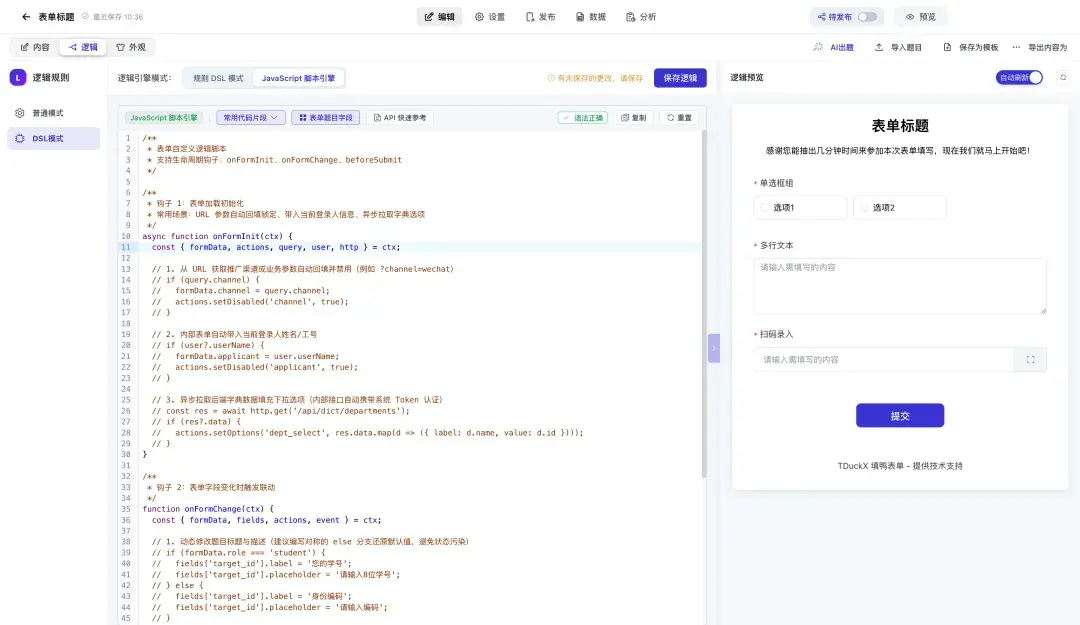
Task: Click the 逻辑规则 L badge icon
Action: coord(18,78)
